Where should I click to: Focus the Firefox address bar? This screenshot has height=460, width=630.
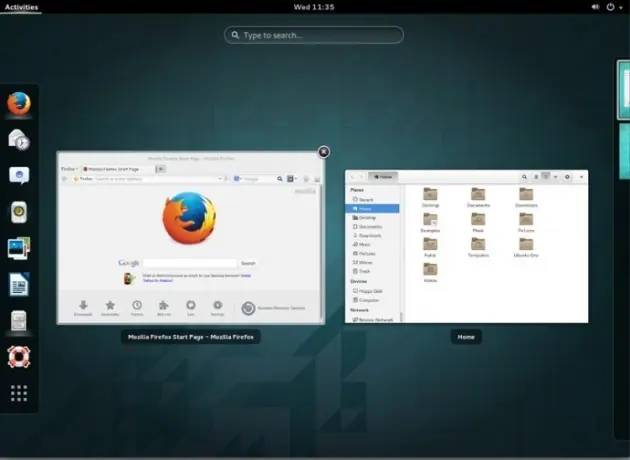pyautogui.click(x=147, y=179)
